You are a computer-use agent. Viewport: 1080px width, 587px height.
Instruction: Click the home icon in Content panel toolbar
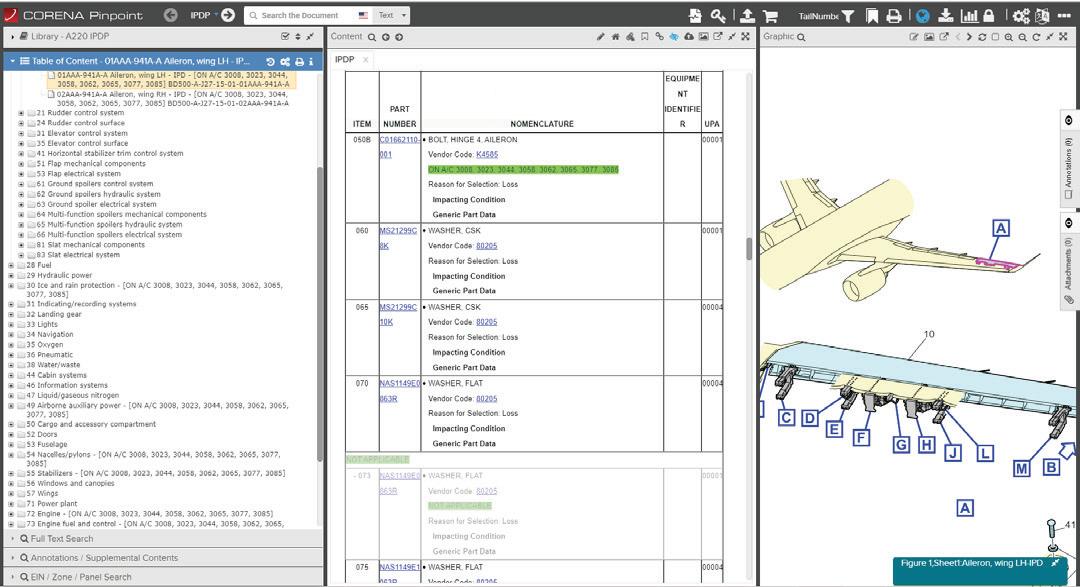tap(615, 37)
